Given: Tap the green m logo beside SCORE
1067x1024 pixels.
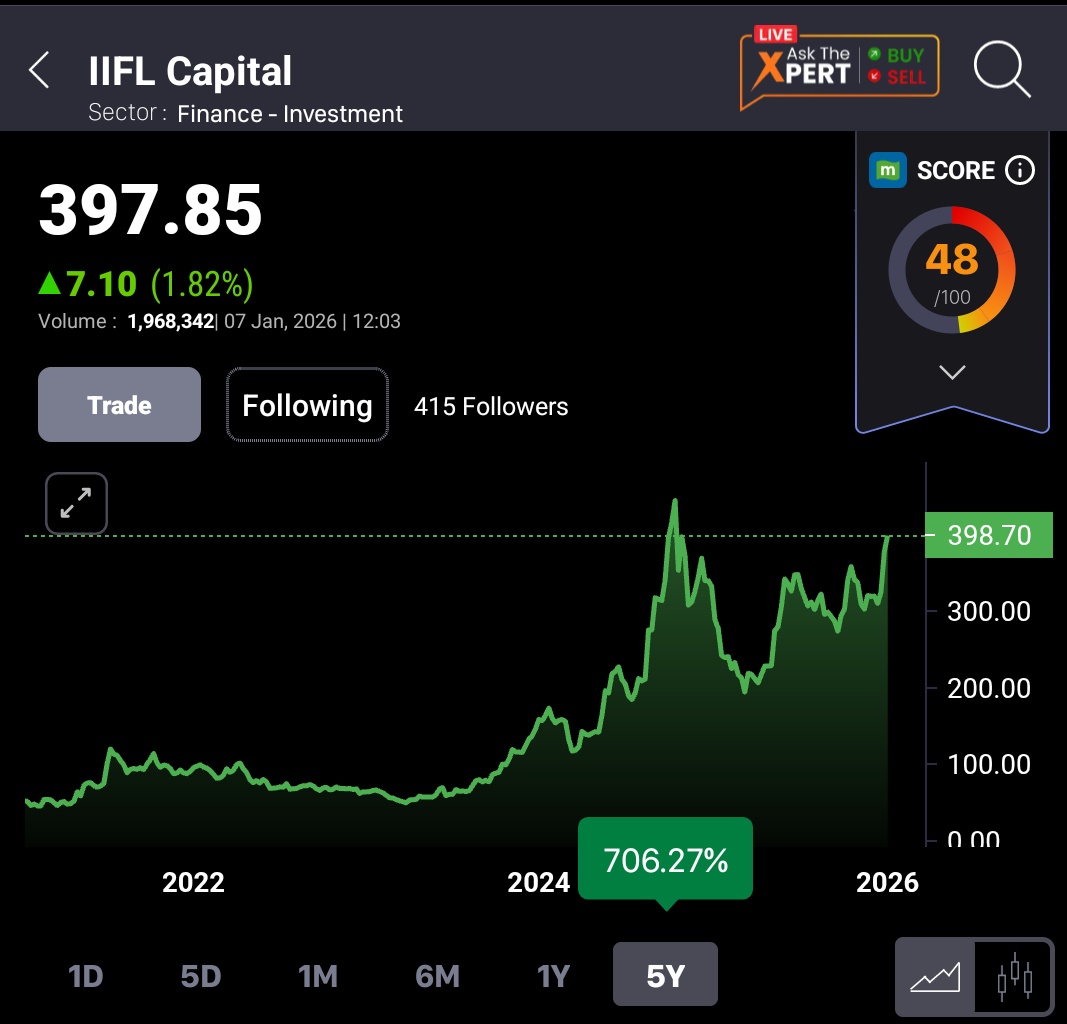Looking at the screenshot, I should pos(887,170).
